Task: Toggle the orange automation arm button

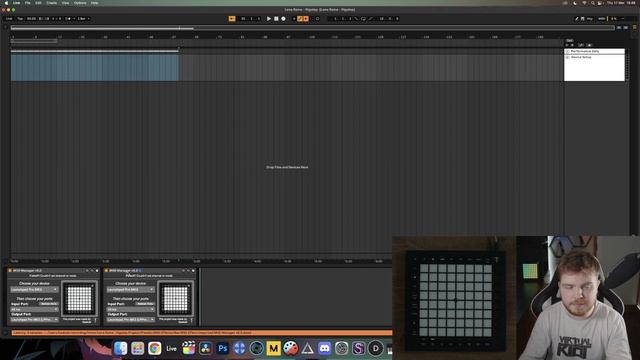Action: click(x=300, y=19)
